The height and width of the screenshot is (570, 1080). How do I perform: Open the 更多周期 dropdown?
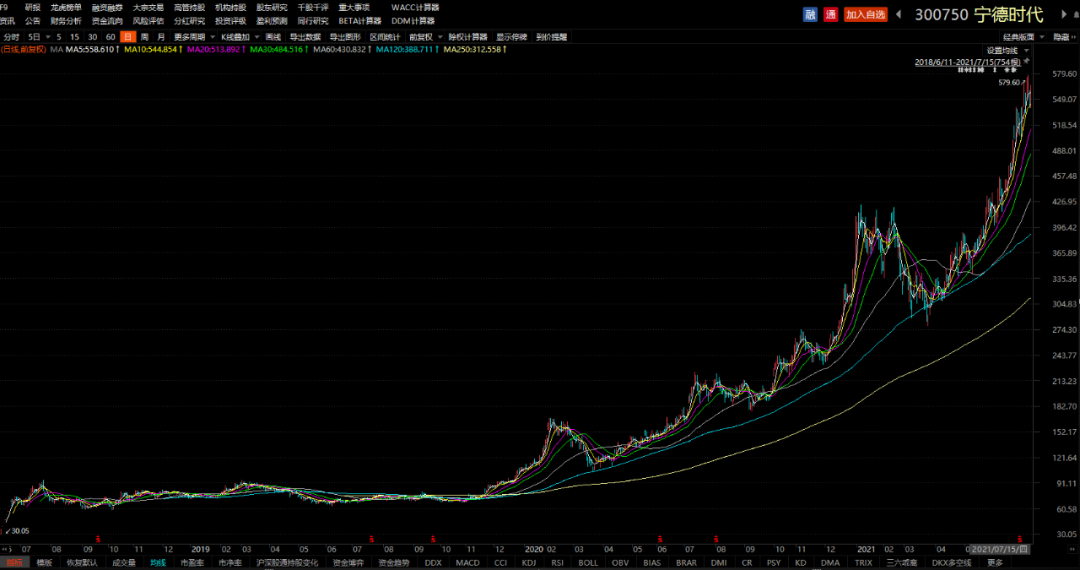[193, 36]
